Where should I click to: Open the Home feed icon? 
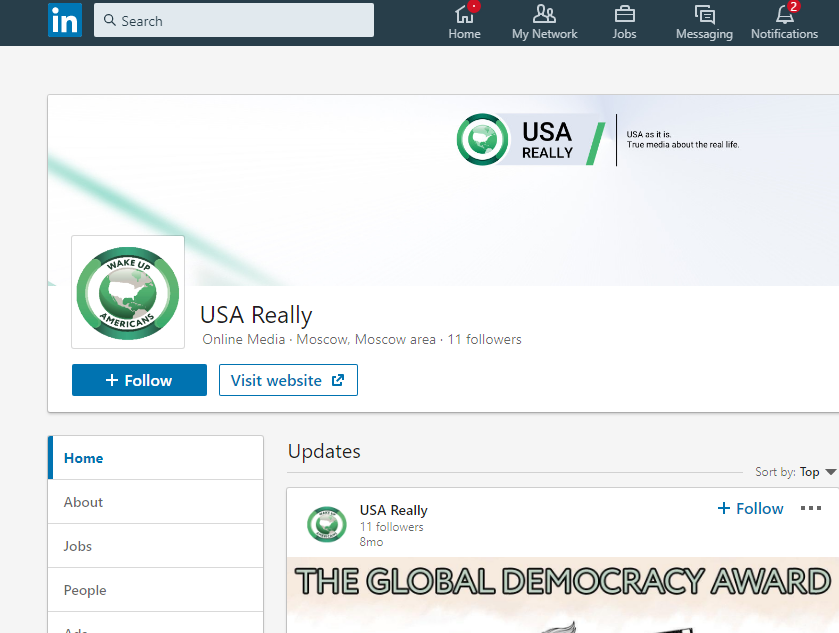click(464, 15)
